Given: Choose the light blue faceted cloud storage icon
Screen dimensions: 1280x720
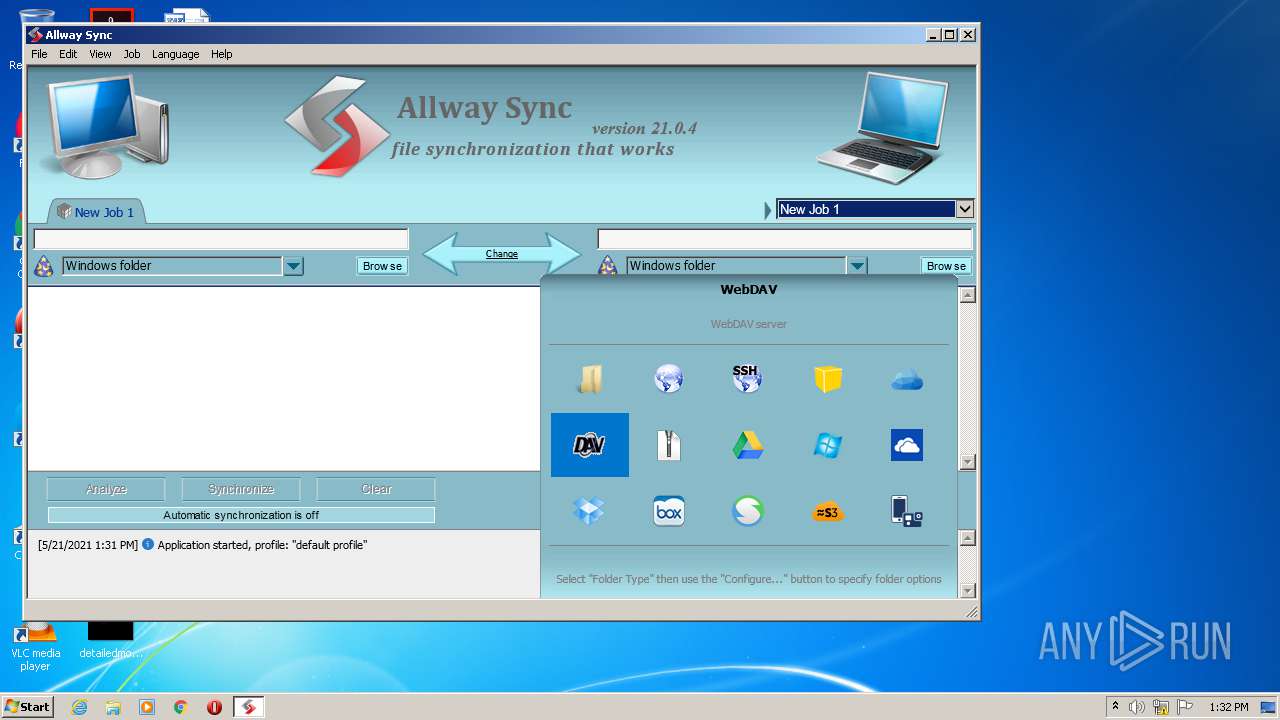Looking at the screenshot, I should pyautogui.click(x=907, y=379).
